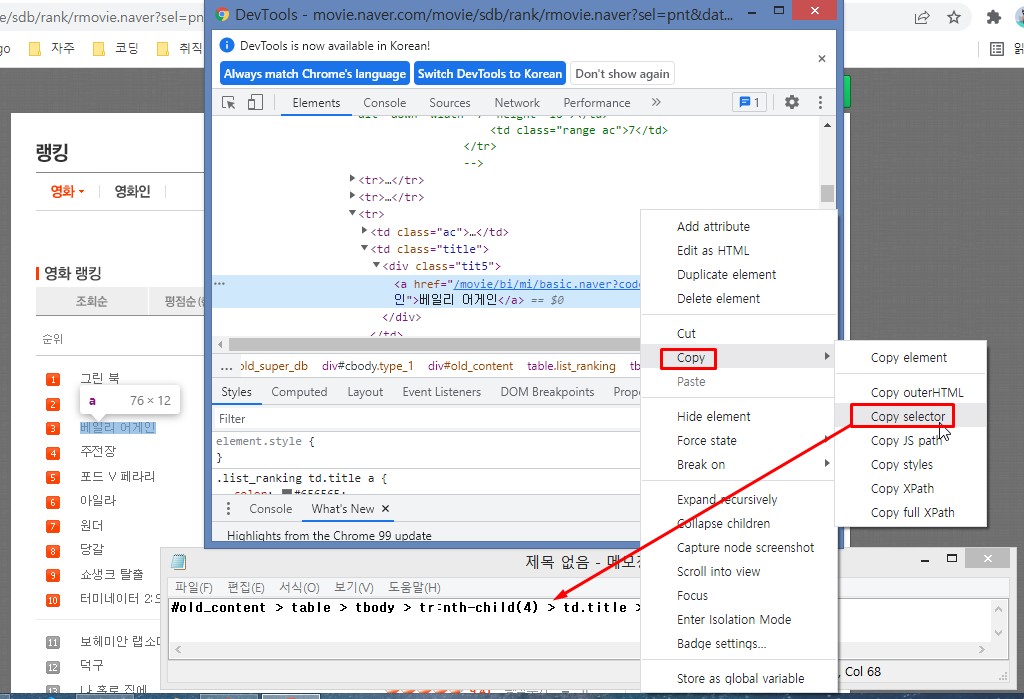Select Store as global variable
1024x699 pixels.
[739, 678]
